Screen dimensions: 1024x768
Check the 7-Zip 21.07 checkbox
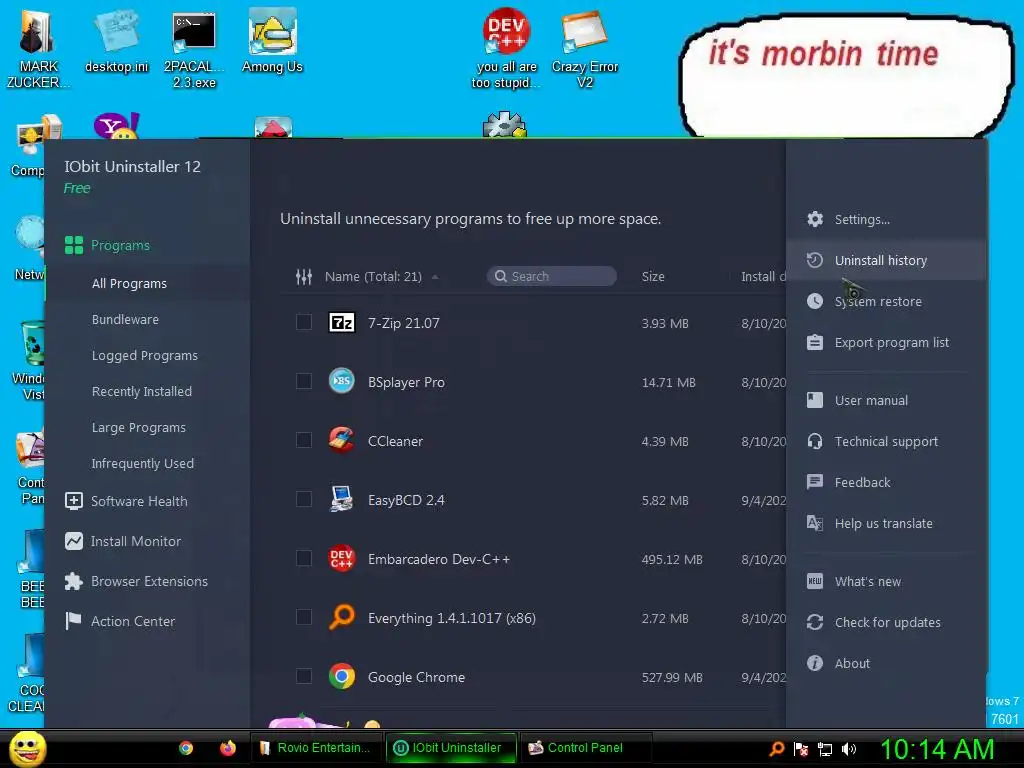(x=304, y=322)
